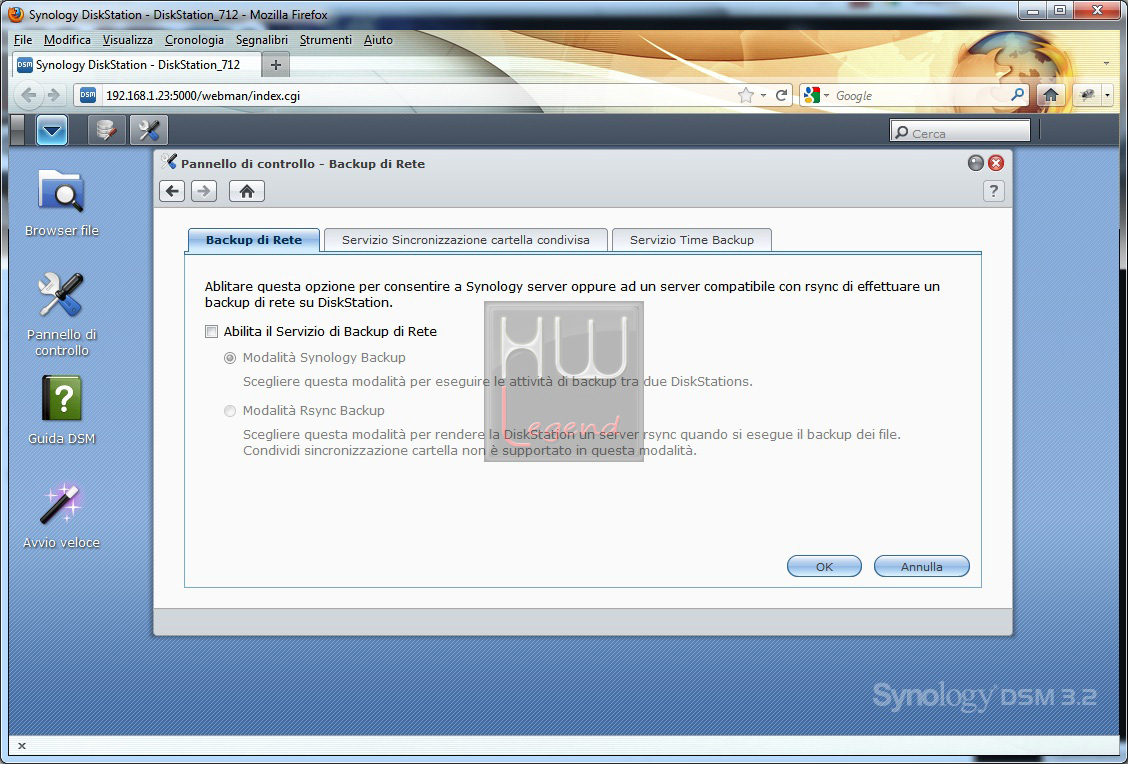
Task: Go back in the control panel window
Action: coord(172,191)
